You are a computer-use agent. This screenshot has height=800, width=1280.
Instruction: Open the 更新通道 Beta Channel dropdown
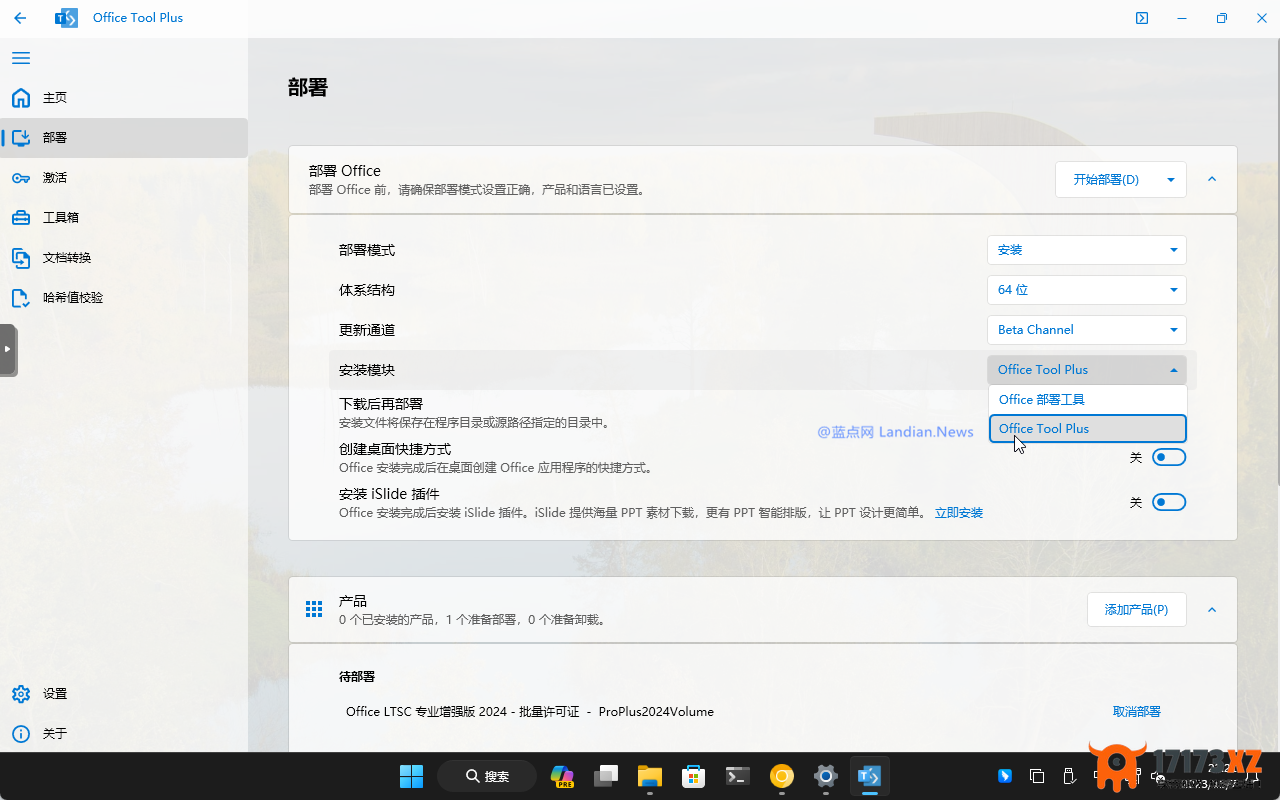[1087, 330]
